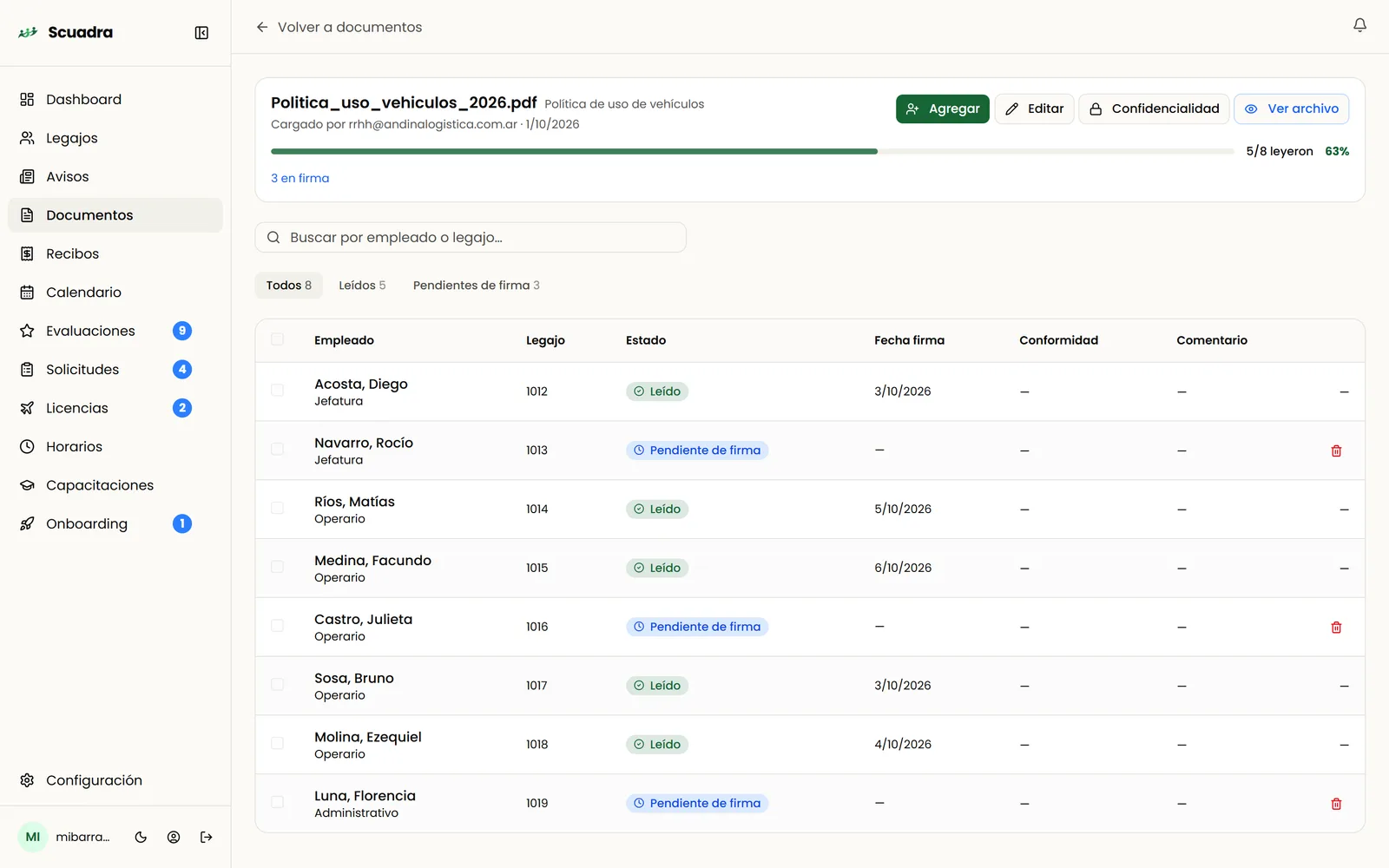Viewport: 1389px width, 868px height.
Task: Delete Navarro, Rocío's pending signature row
Action: [1336, 450]
